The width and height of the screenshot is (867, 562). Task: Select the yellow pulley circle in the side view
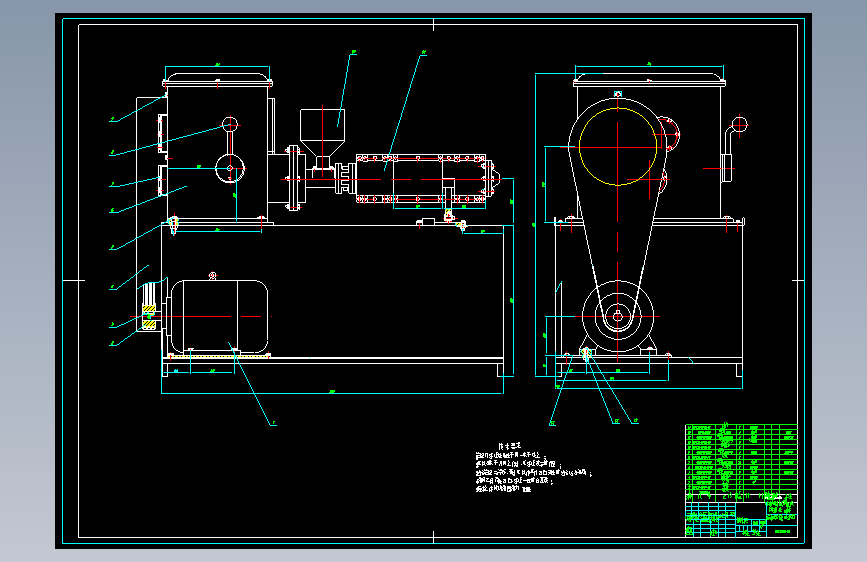coord(618,147)
